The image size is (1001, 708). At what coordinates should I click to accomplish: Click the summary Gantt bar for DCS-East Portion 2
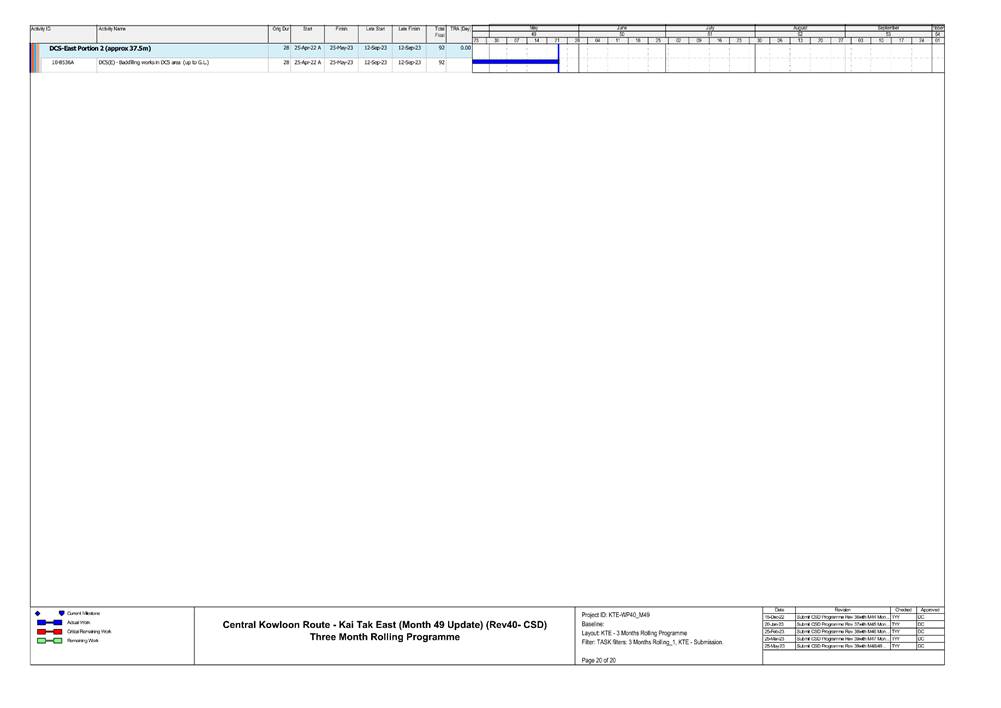pyautogui.click(x=515, y=47)
